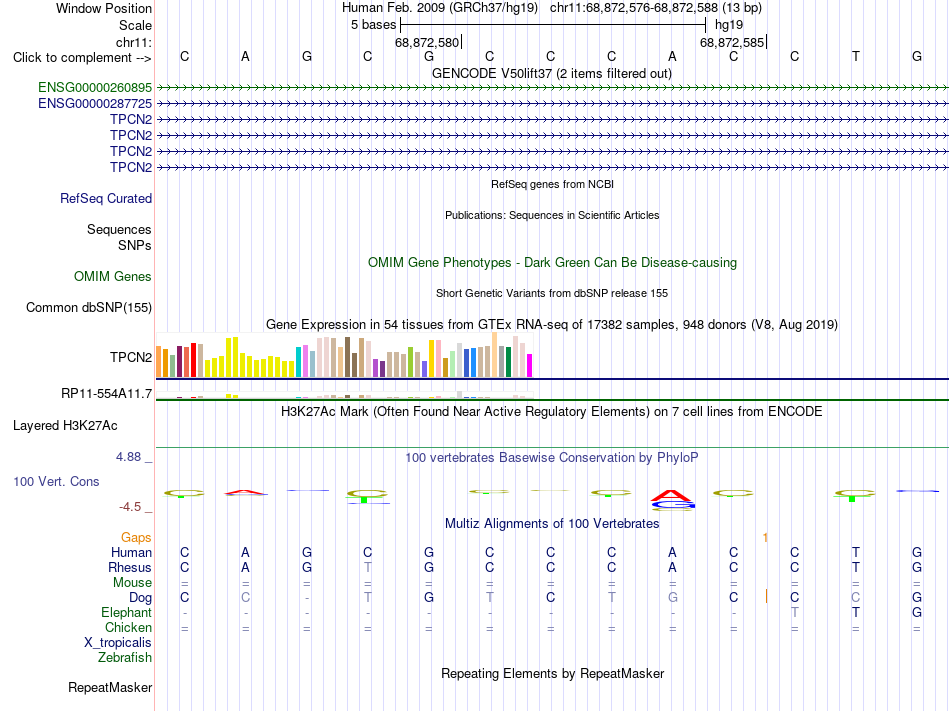Click the Scale label
Viewport: 950px width, 711px height.
[x=135, y=25]
